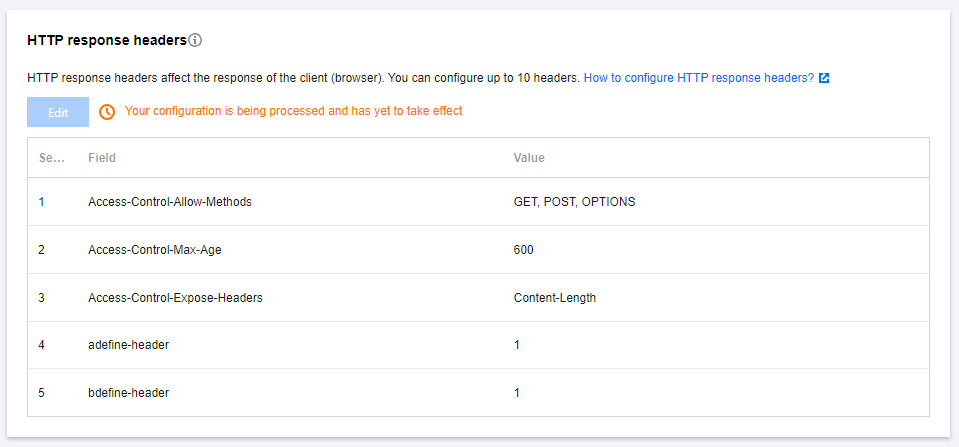Image resolution: width=959 pixels, height=447 pixels.
Task: Click the HTTP response headers section title
Action: point(106,41)
